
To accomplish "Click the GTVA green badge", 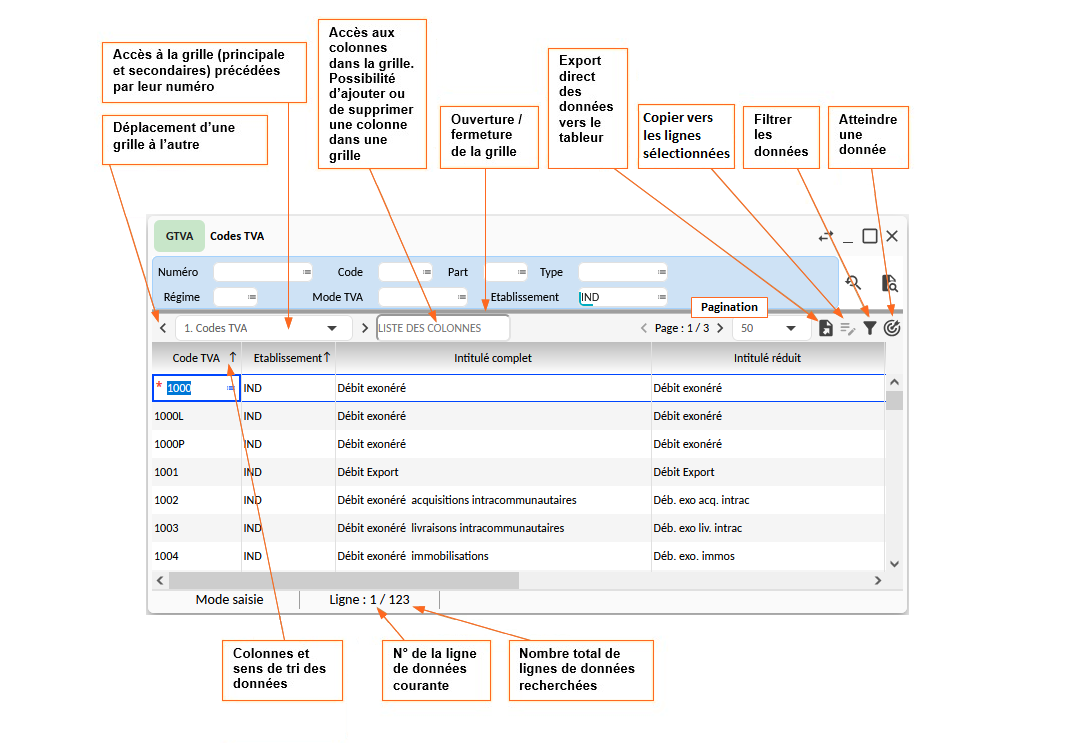I will [x=179, y=236].
